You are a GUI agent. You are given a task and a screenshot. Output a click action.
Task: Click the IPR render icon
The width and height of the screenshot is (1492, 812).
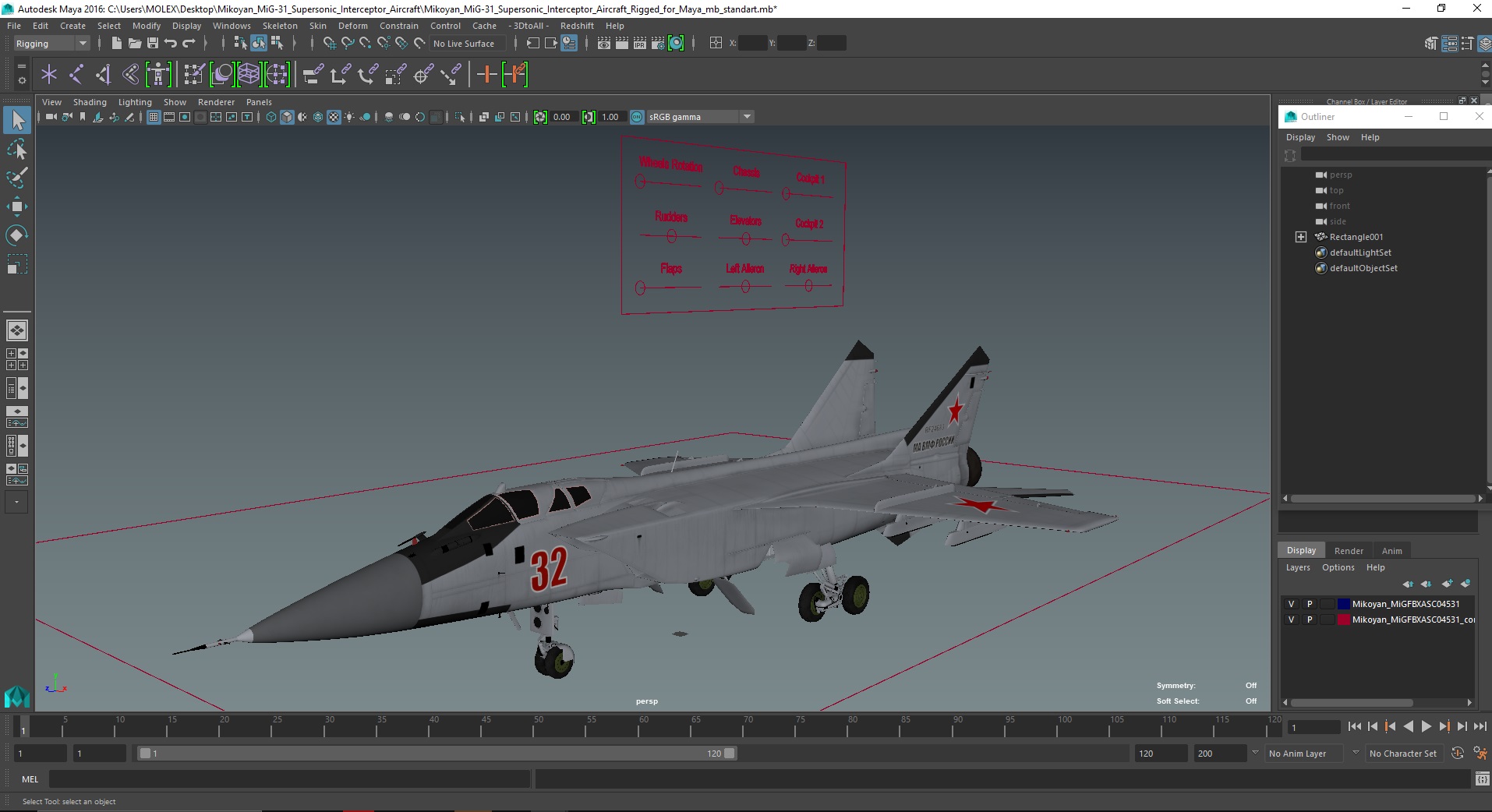click(x=640, y=44)
